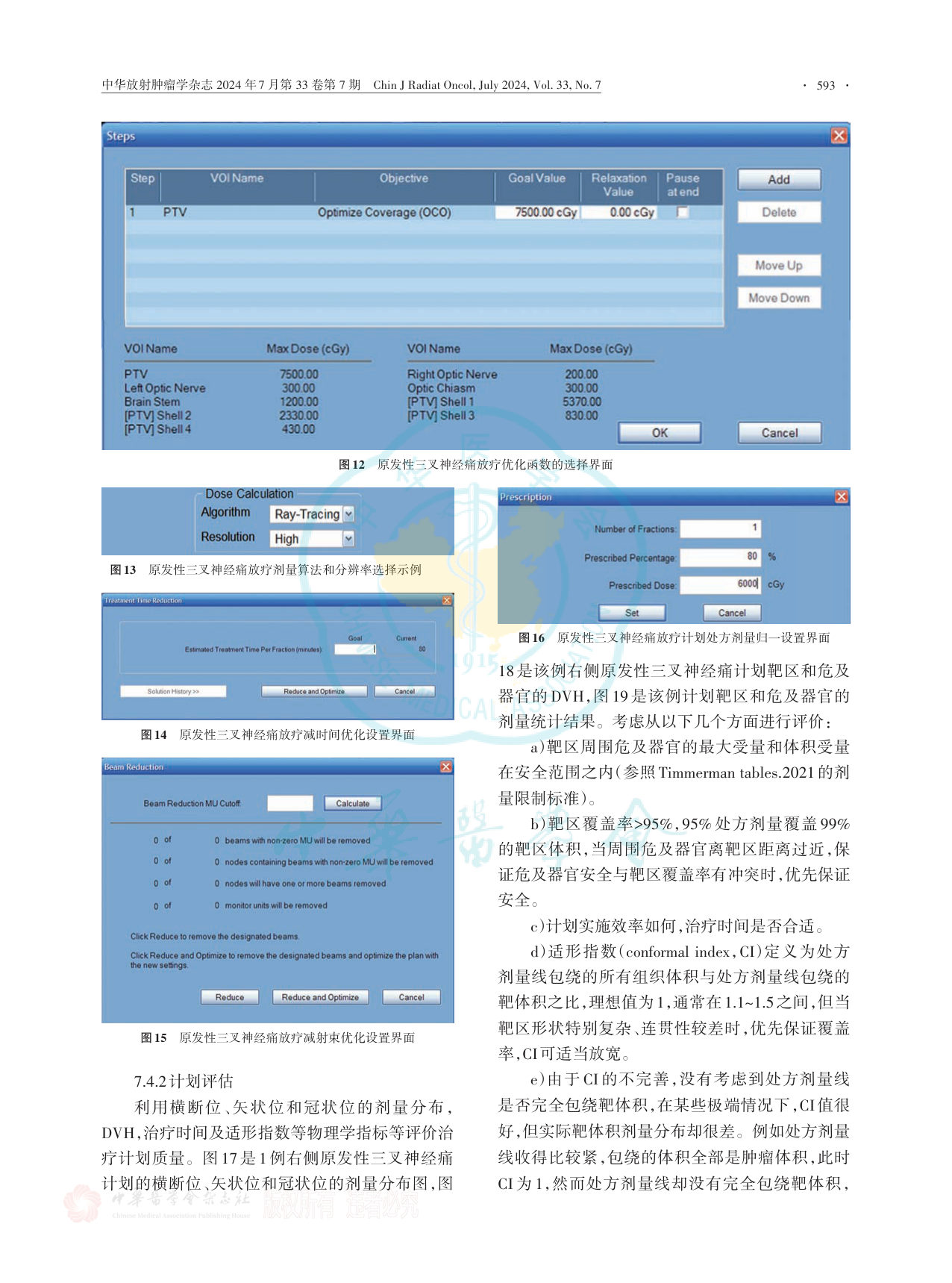952x1283 pixels.
Task: Open Algorithm Ray-Tracing dropdown
Action: pos(348,514)
